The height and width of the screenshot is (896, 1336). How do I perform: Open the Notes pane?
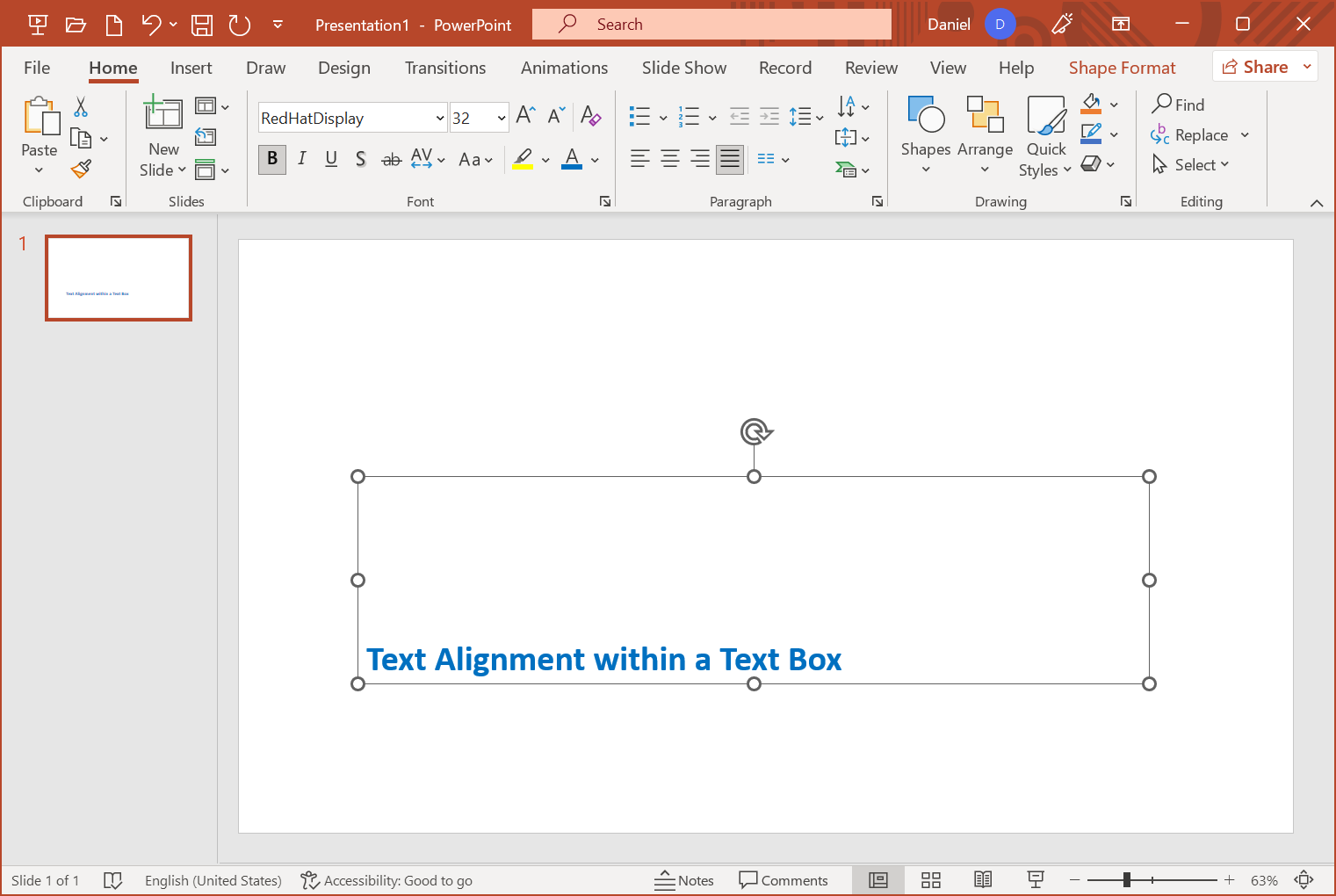click(684, 880)
